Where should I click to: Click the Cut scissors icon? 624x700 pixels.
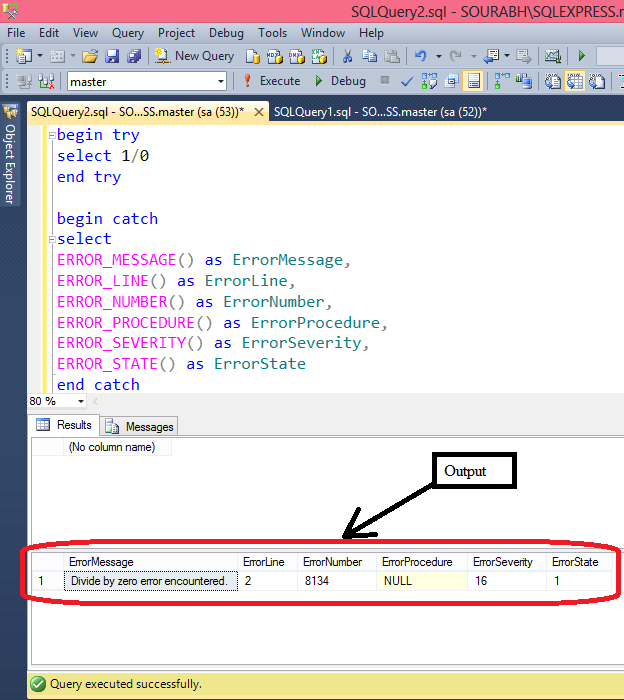[x=347, y=56]
